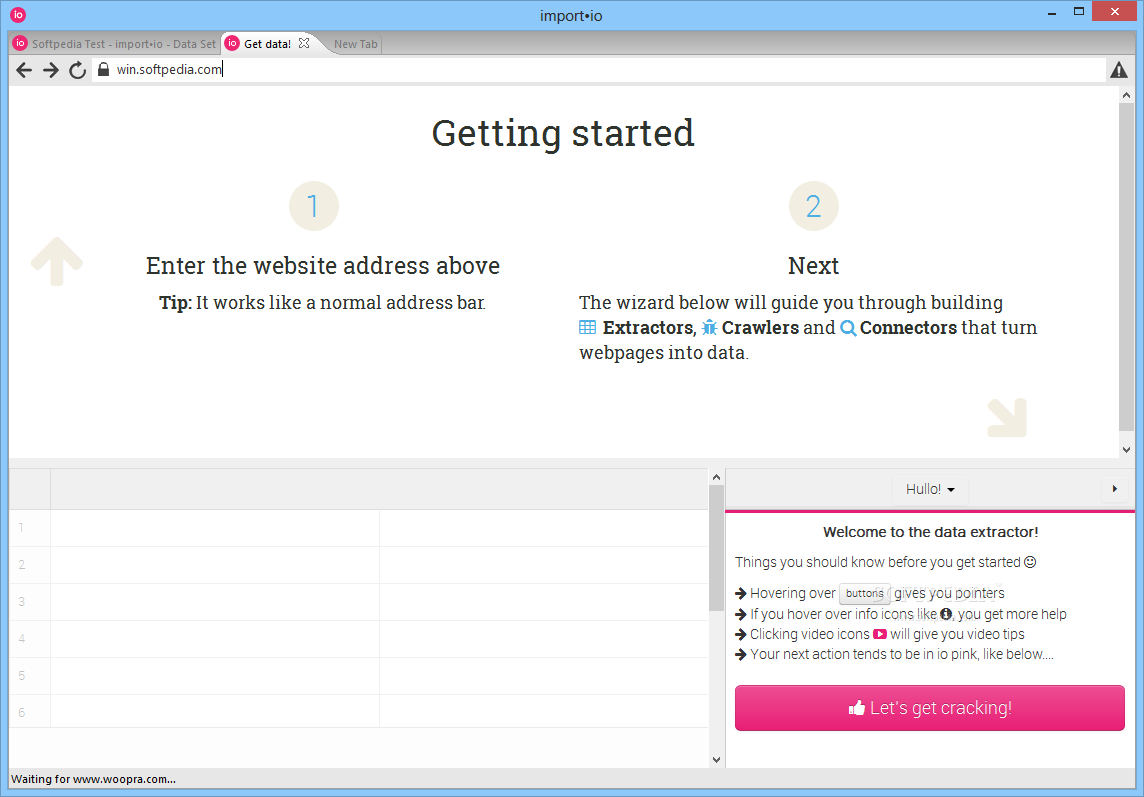Click the padlock security icon
The image size is (1144, 797).
tap(104, 69)
